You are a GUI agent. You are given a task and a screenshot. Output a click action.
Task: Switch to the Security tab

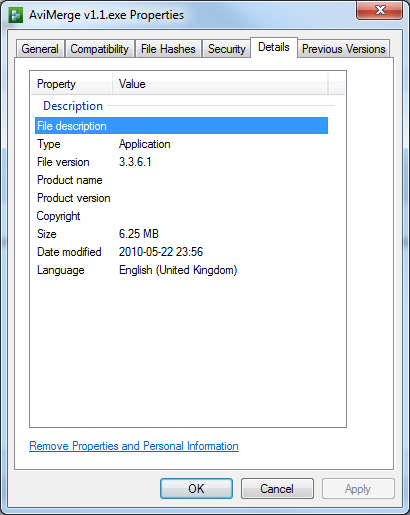[227, 49]
